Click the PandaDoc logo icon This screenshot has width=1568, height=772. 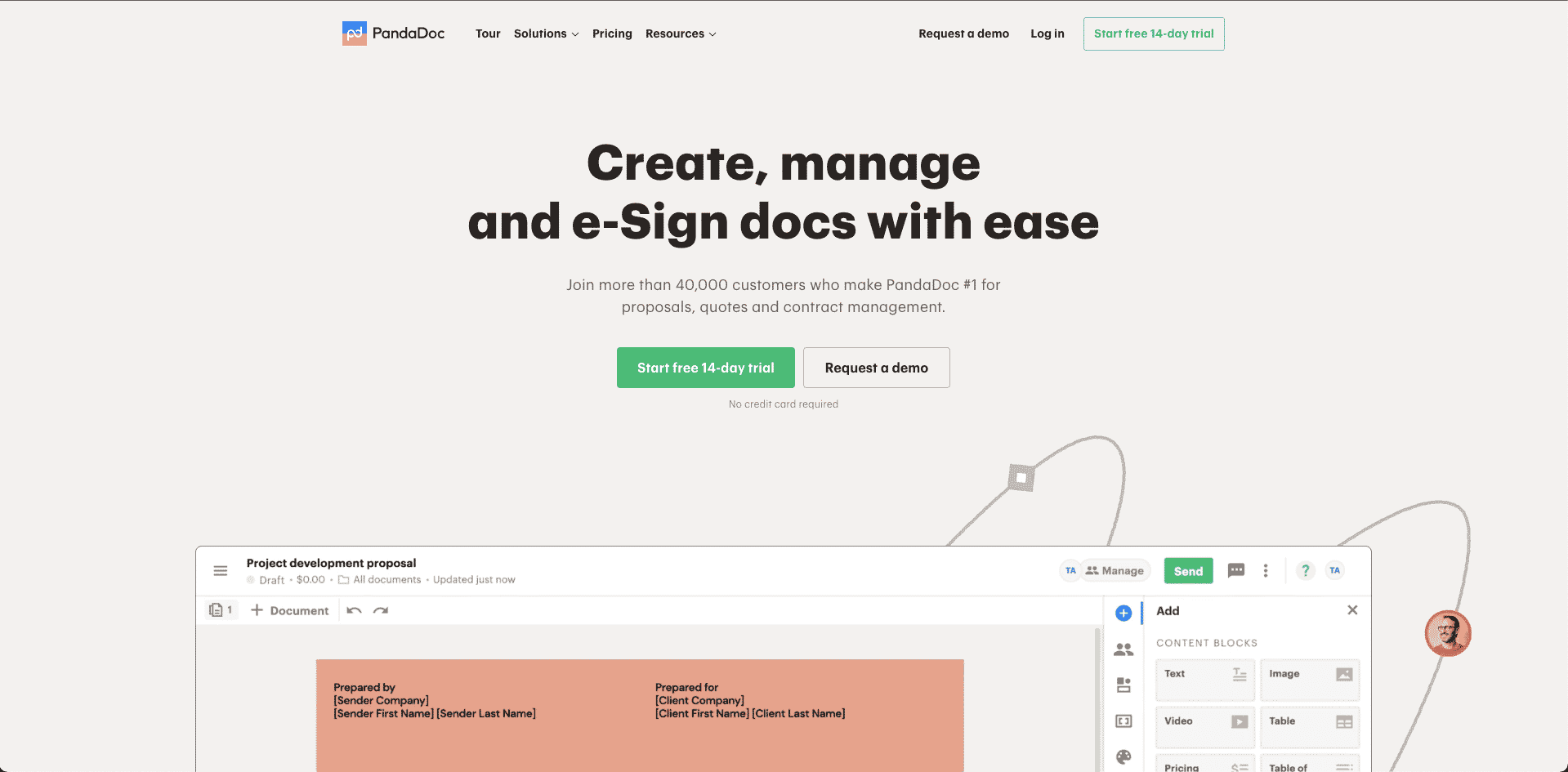pos(354,33)
